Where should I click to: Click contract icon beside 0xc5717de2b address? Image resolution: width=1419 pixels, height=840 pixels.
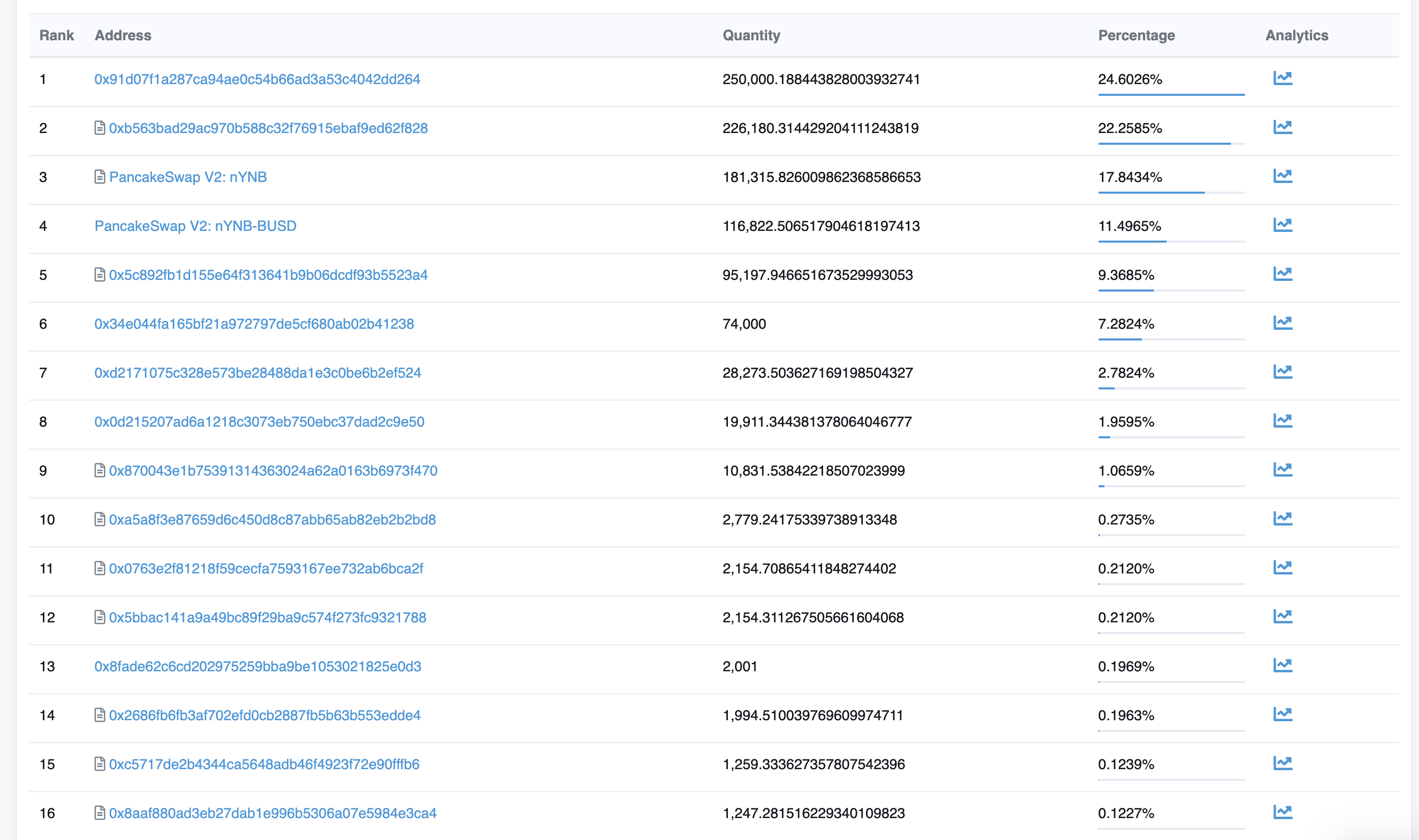99,764
